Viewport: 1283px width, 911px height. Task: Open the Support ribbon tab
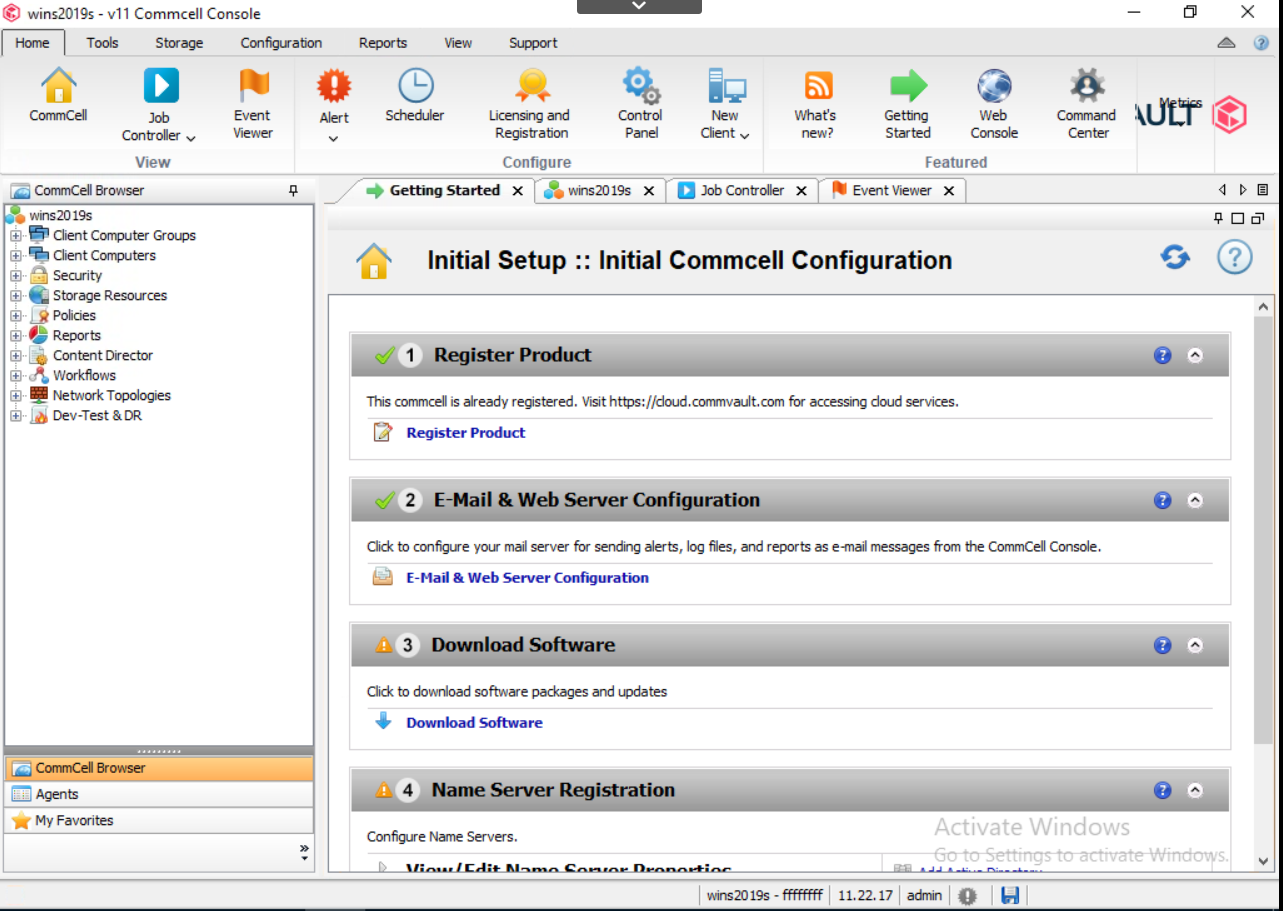(x=533, y=43)
